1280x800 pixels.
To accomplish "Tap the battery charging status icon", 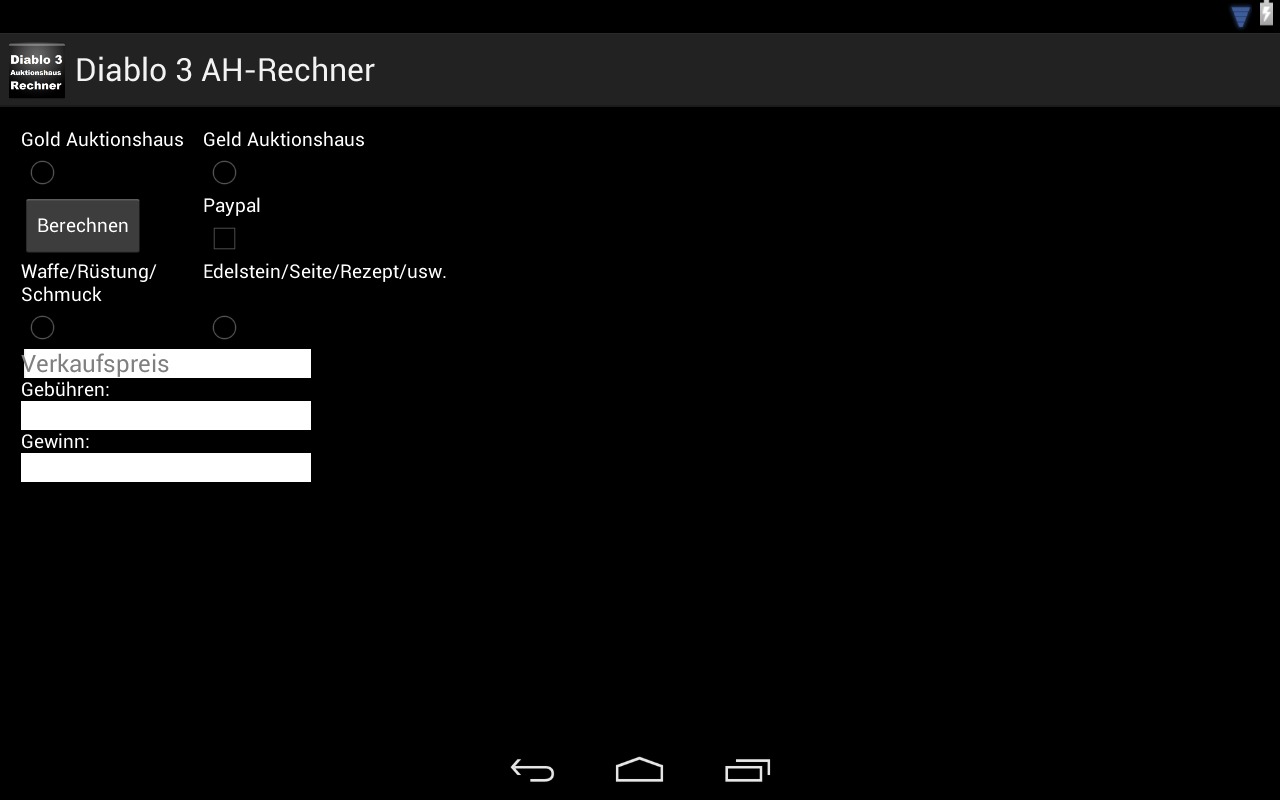I will click(1266, 14).
